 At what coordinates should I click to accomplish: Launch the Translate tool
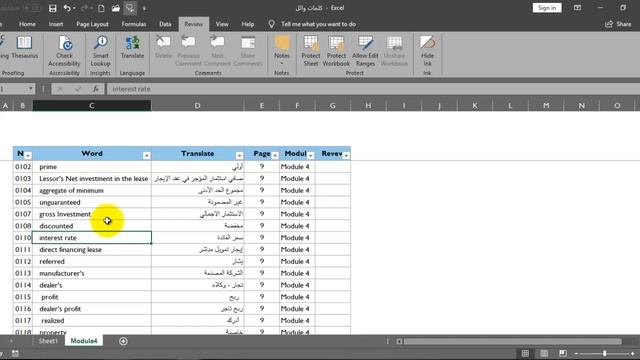tap(132, 47)
